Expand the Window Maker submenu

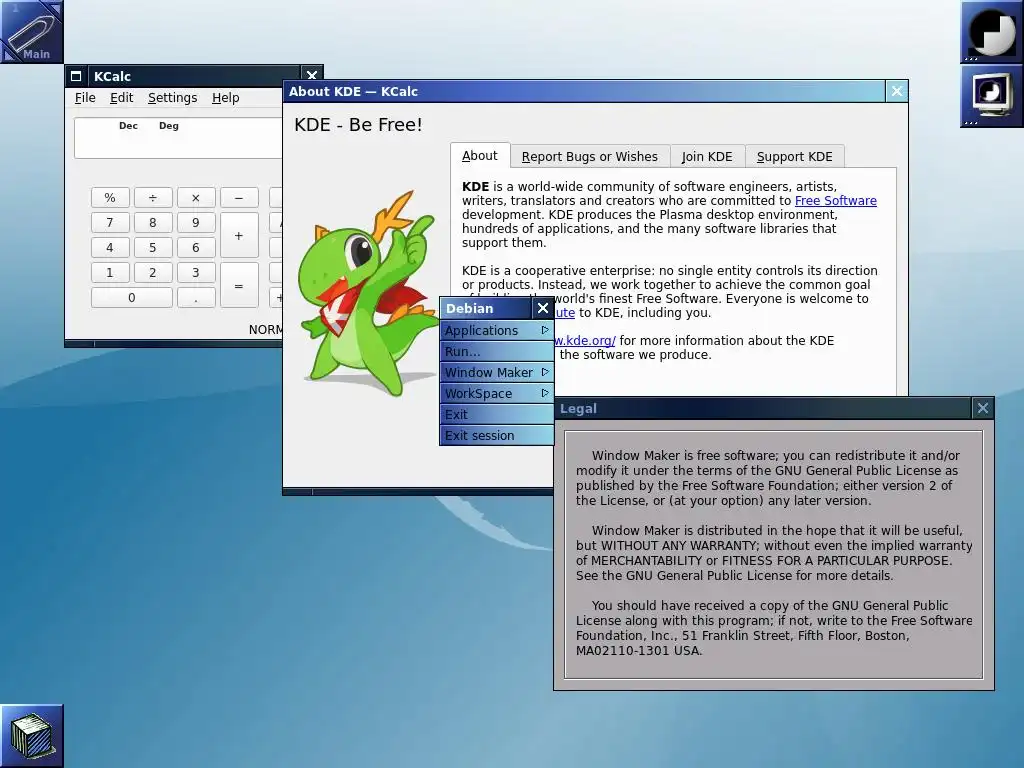(x=497, y=372)
